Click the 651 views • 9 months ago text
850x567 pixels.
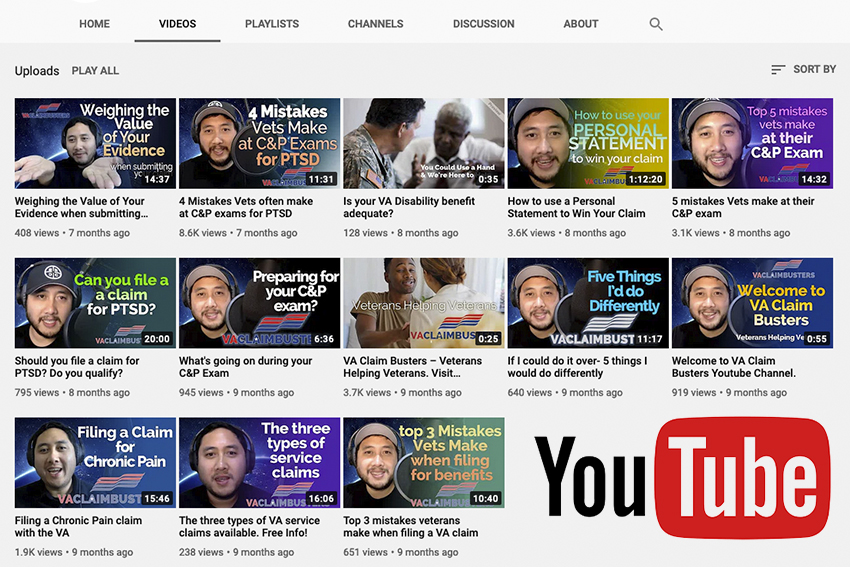(x=401, y=552)
